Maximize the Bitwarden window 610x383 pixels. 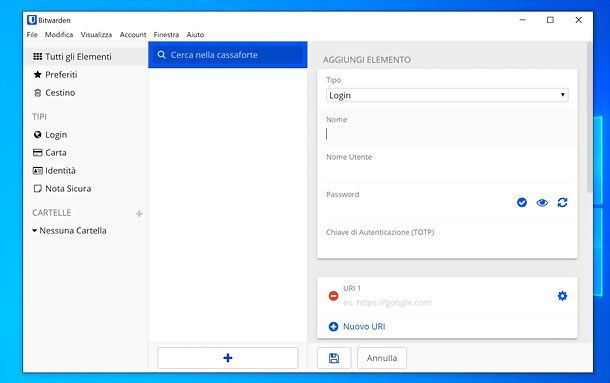click(x=550, y=20)
